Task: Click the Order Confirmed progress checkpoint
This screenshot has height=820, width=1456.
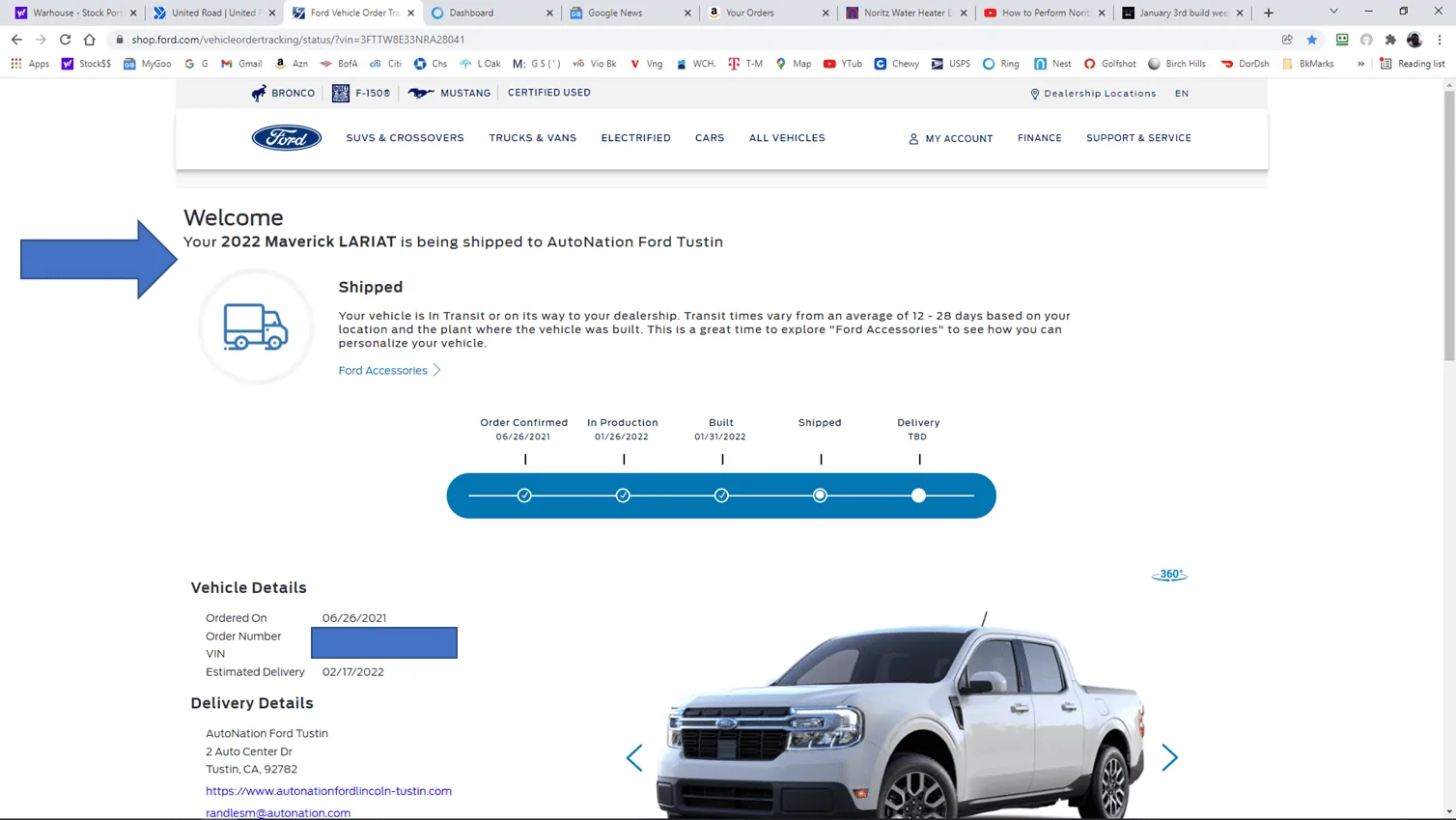Action: point(524,495)
